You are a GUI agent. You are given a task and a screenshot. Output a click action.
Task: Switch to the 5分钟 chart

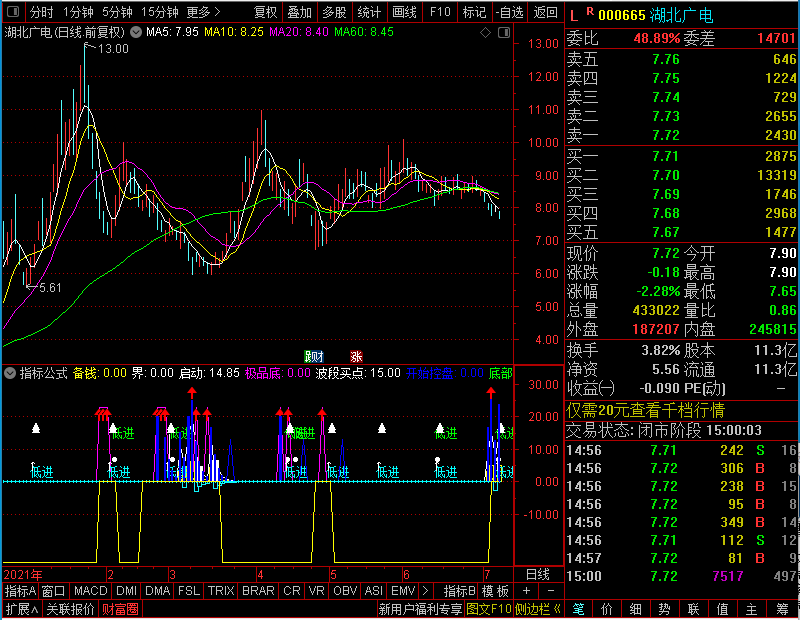pos(117,12)
